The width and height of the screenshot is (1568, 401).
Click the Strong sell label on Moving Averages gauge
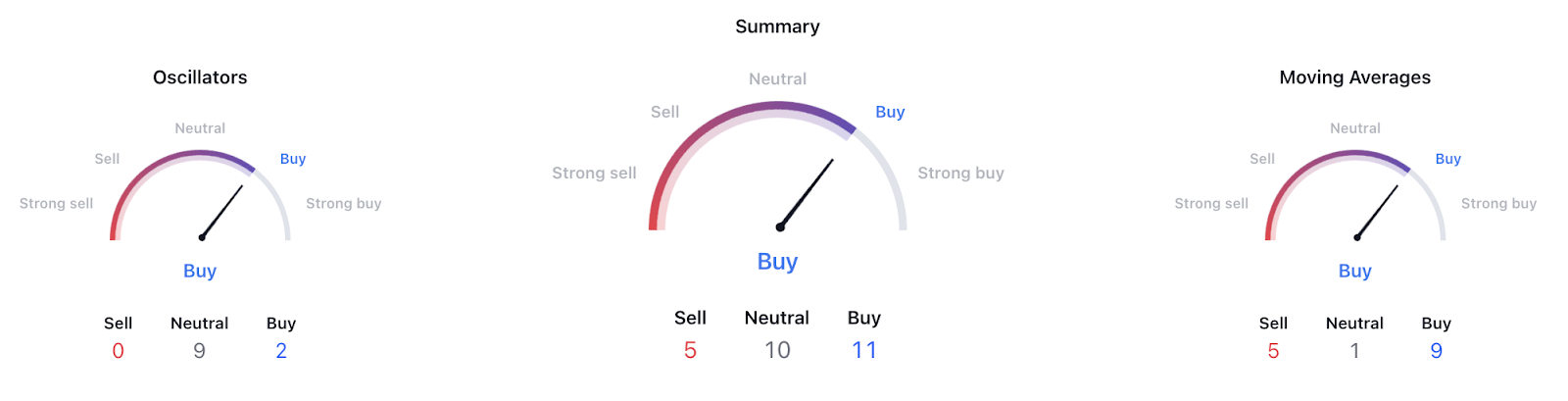click(1211, 204)
